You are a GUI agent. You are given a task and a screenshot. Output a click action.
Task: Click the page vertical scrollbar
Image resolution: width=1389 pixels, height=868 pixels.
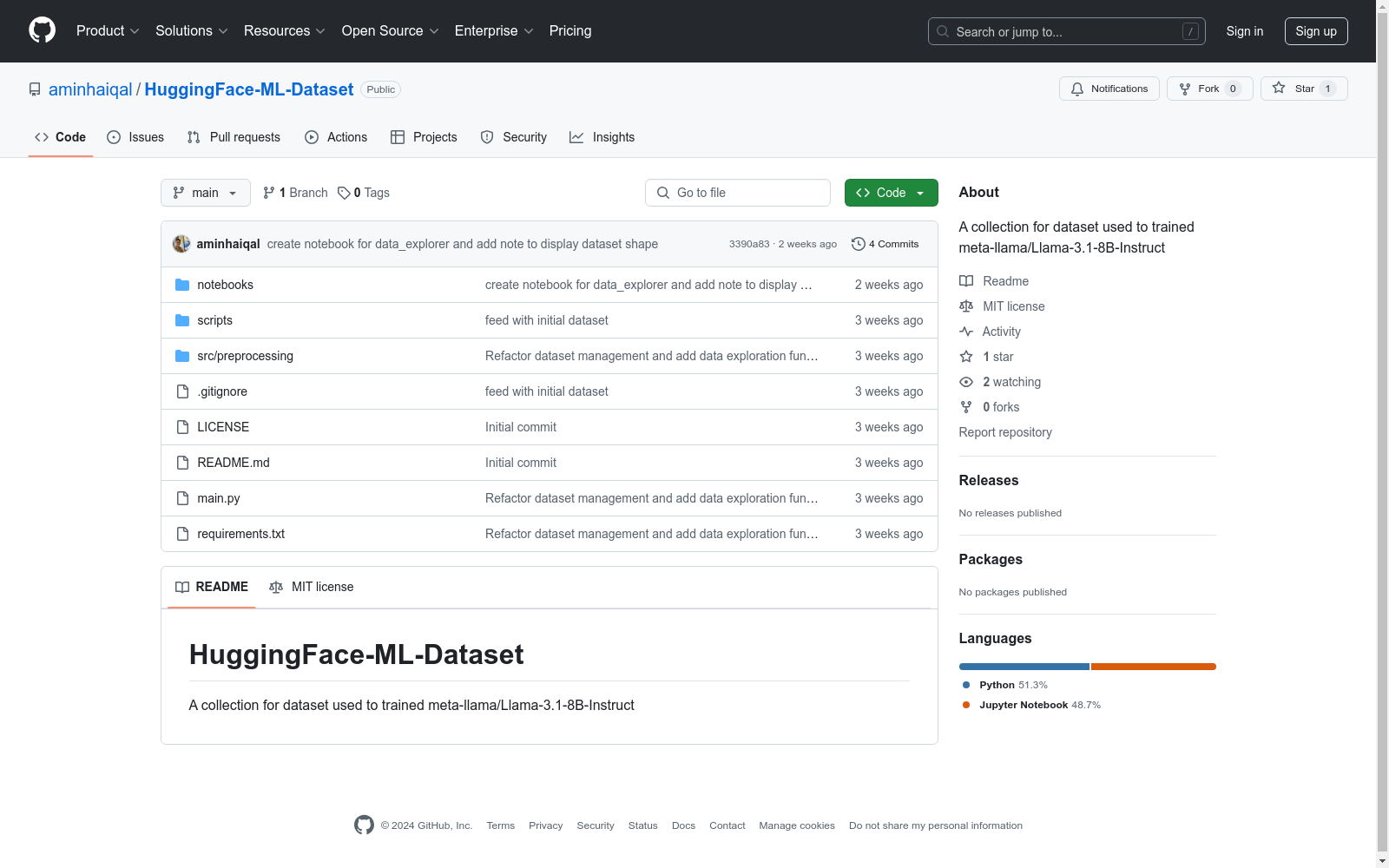(x=1382, y=434)
